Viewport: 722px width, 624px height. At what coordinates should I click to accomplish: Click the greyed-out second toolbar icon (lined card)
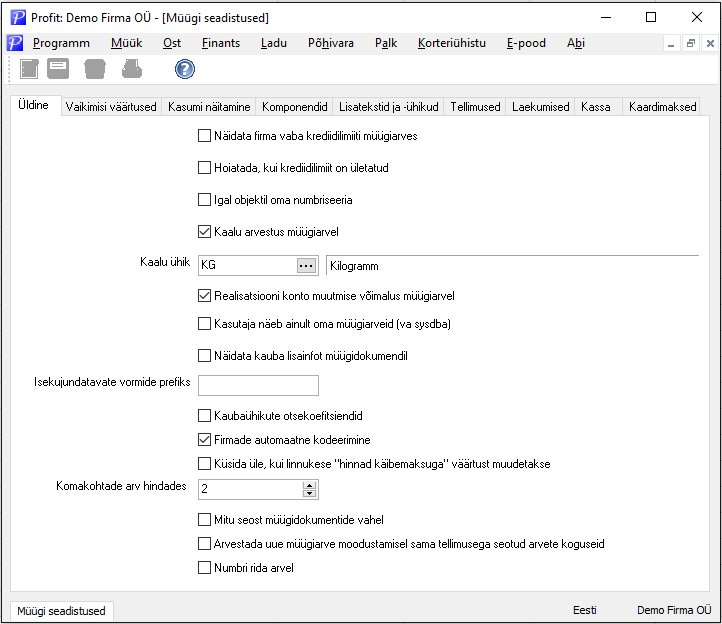pos(58,69)
